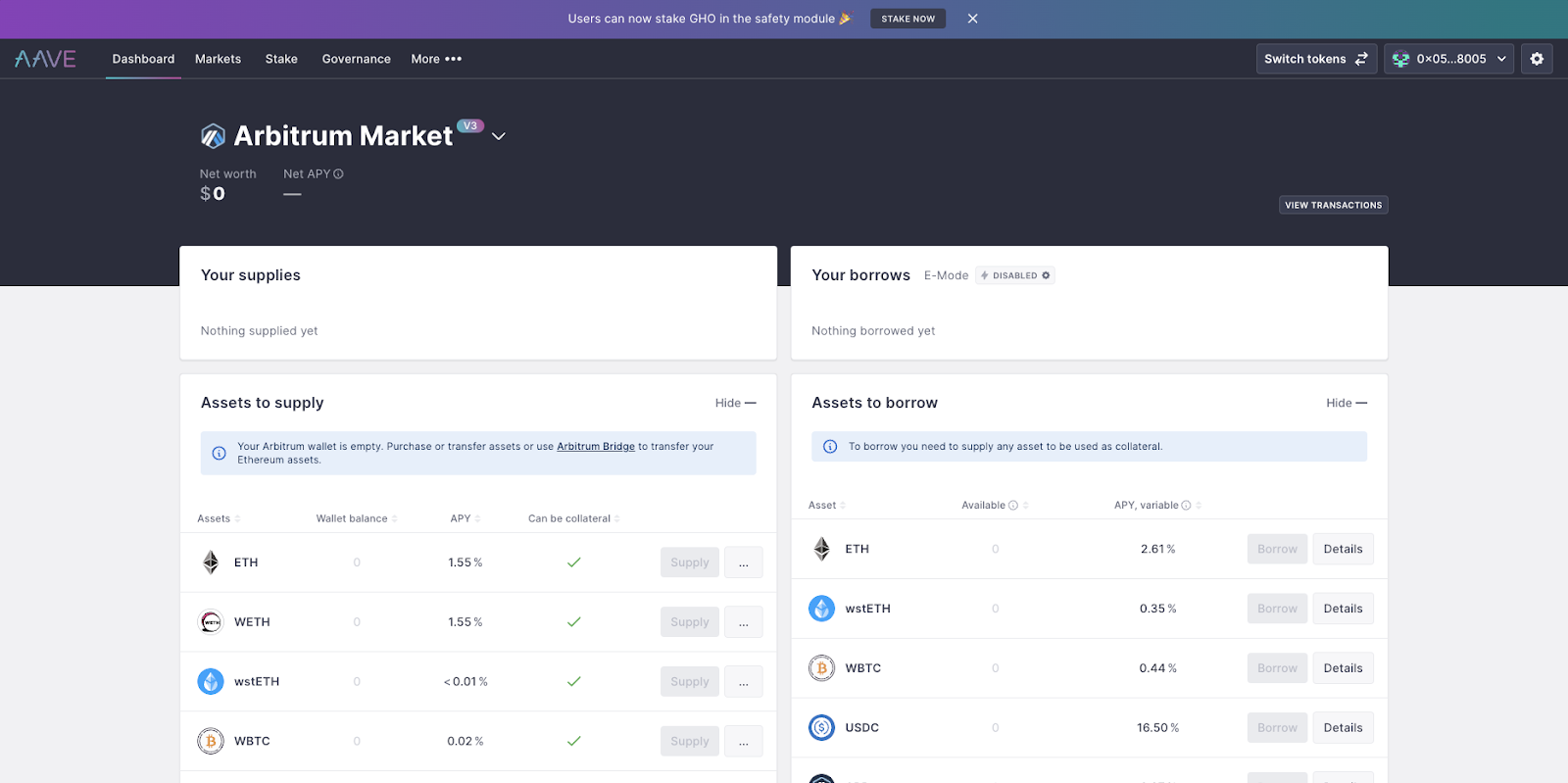The width and height of the screenshot is (1568, 783).
Task: Toggle E-Mode DISABLED setting
Action: pyautogui.click(x=1015, y=275)
